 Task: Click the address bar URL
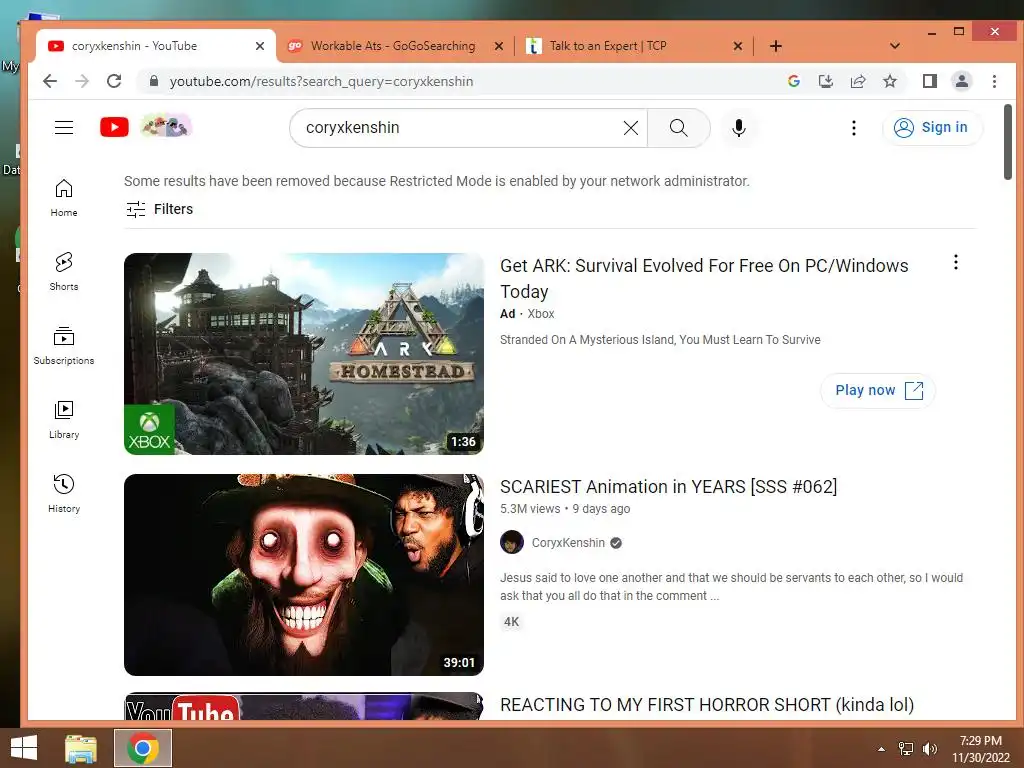[321, 82]
